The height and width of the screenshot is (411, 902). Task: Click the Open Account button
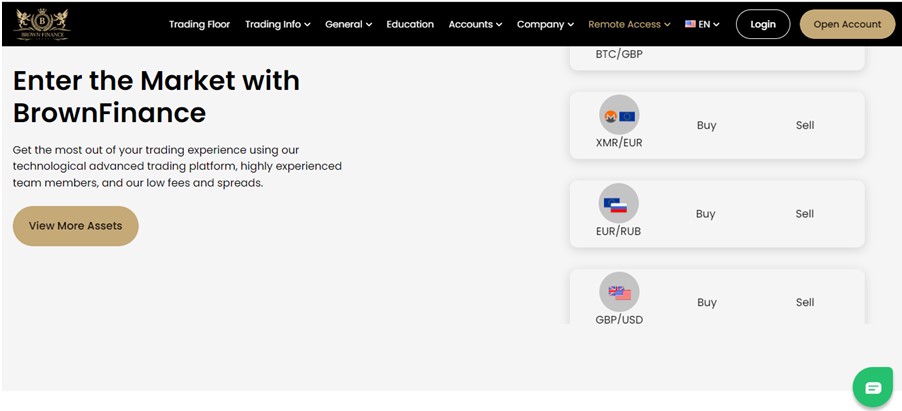[x=847, y=24]
